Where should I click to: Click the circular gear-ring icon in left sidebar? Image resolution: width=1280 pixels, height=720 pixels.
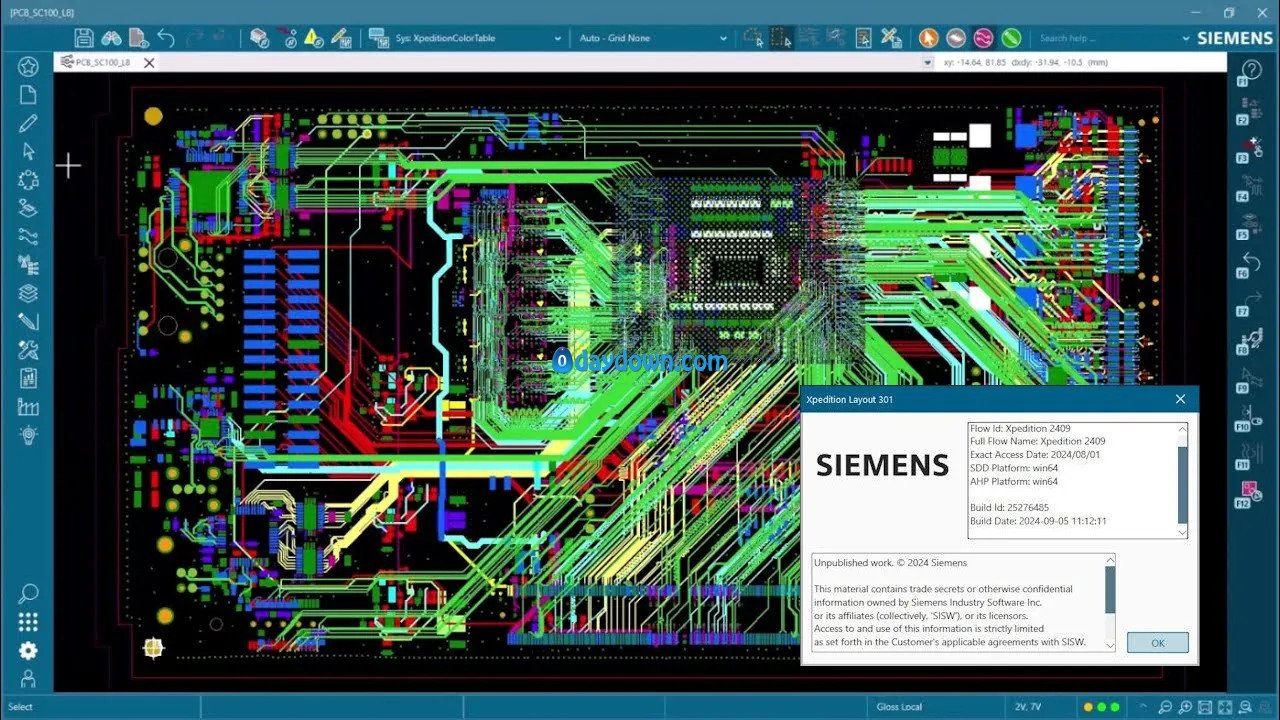28,180
